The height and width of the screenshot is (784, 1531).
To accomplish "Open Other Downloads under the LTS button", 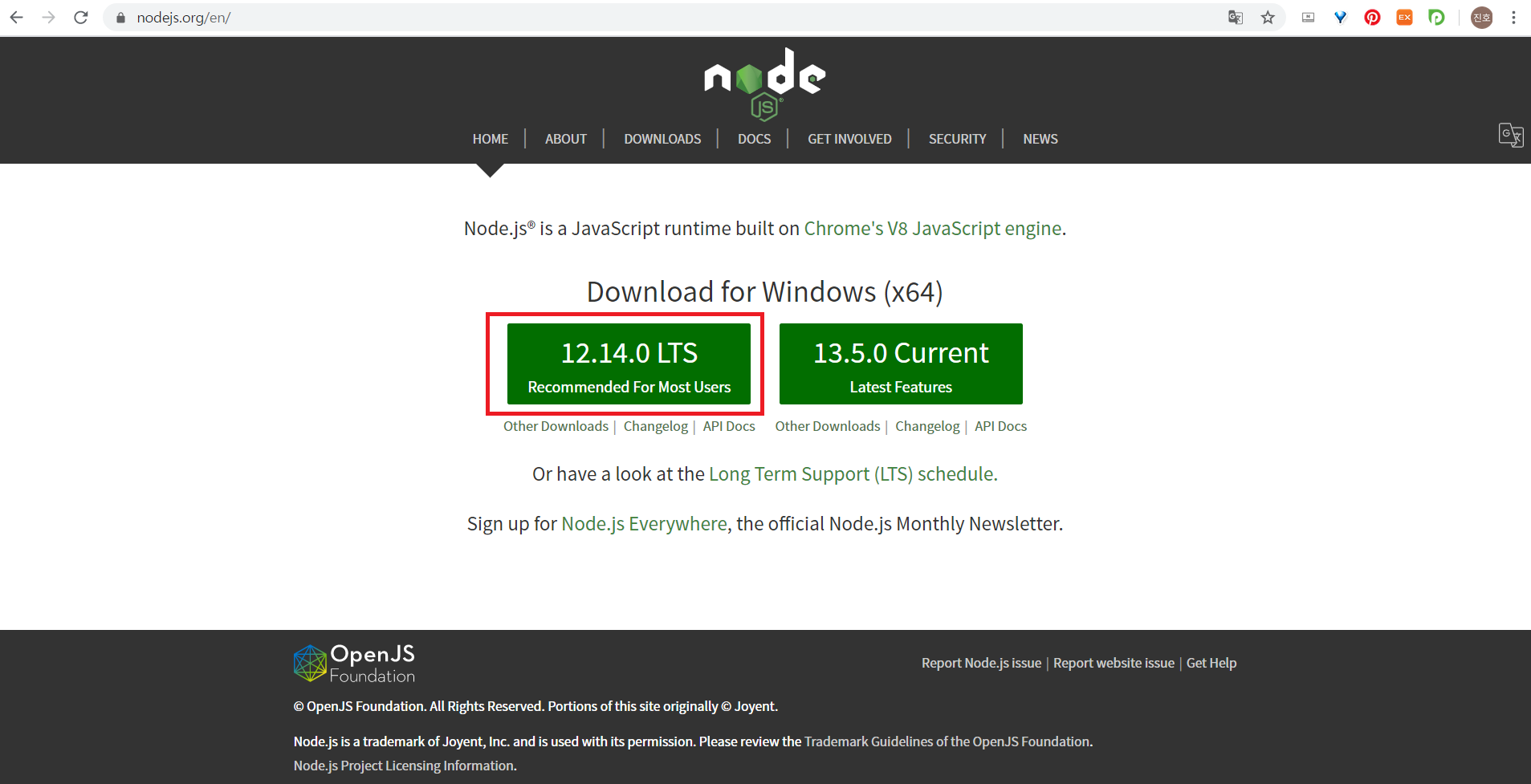I will pos(556,426).
